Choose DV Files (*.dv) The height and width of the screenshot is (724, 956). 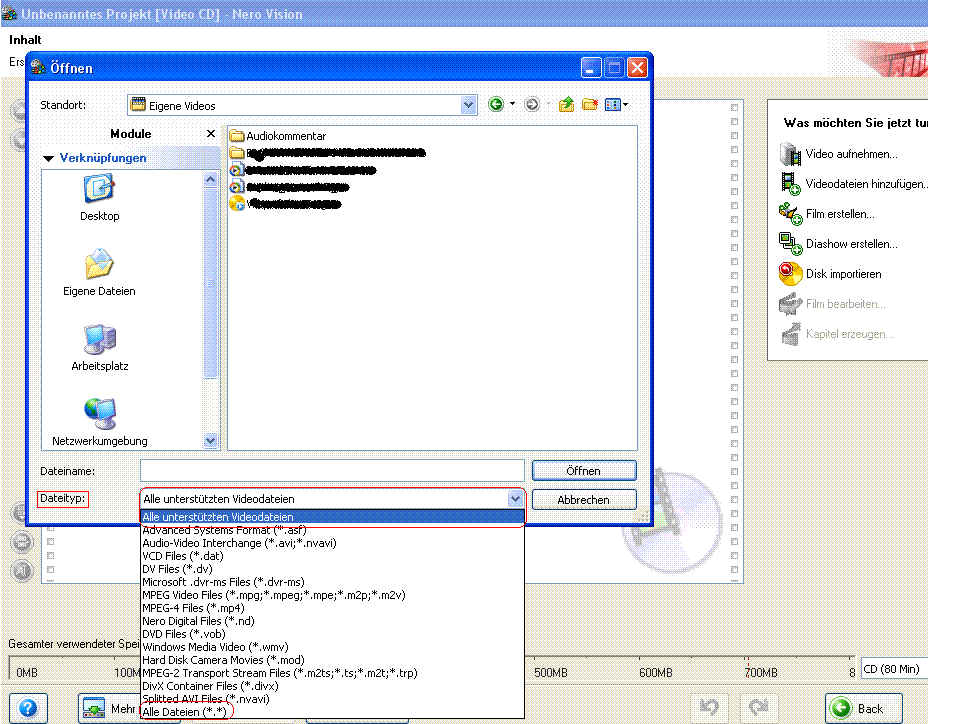332,569
